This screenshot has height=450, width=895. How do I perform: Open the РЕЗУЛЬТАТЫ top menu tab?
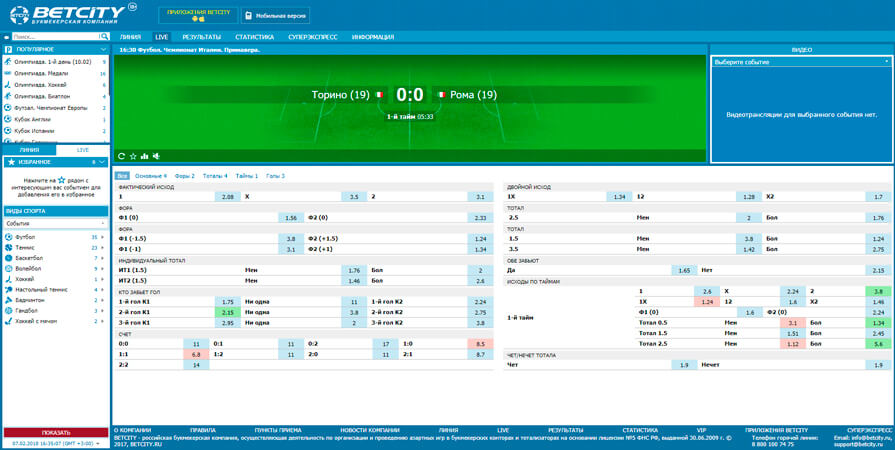[x=201, y=37]
